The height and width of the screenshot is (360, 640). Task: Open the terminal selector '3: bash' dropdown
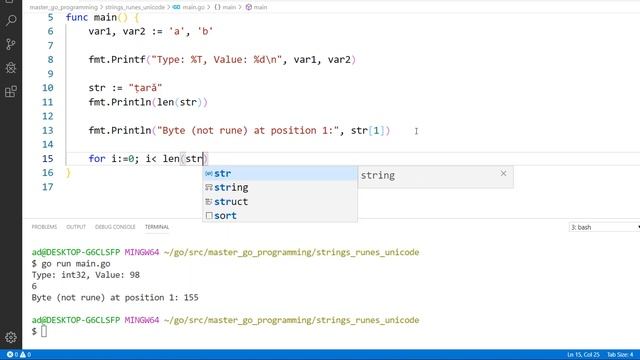tap(604, 227)
